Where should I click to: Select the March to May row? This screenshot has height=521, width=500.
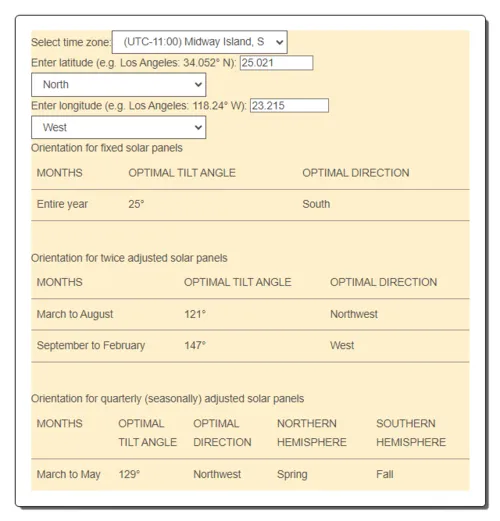[250, 475]
